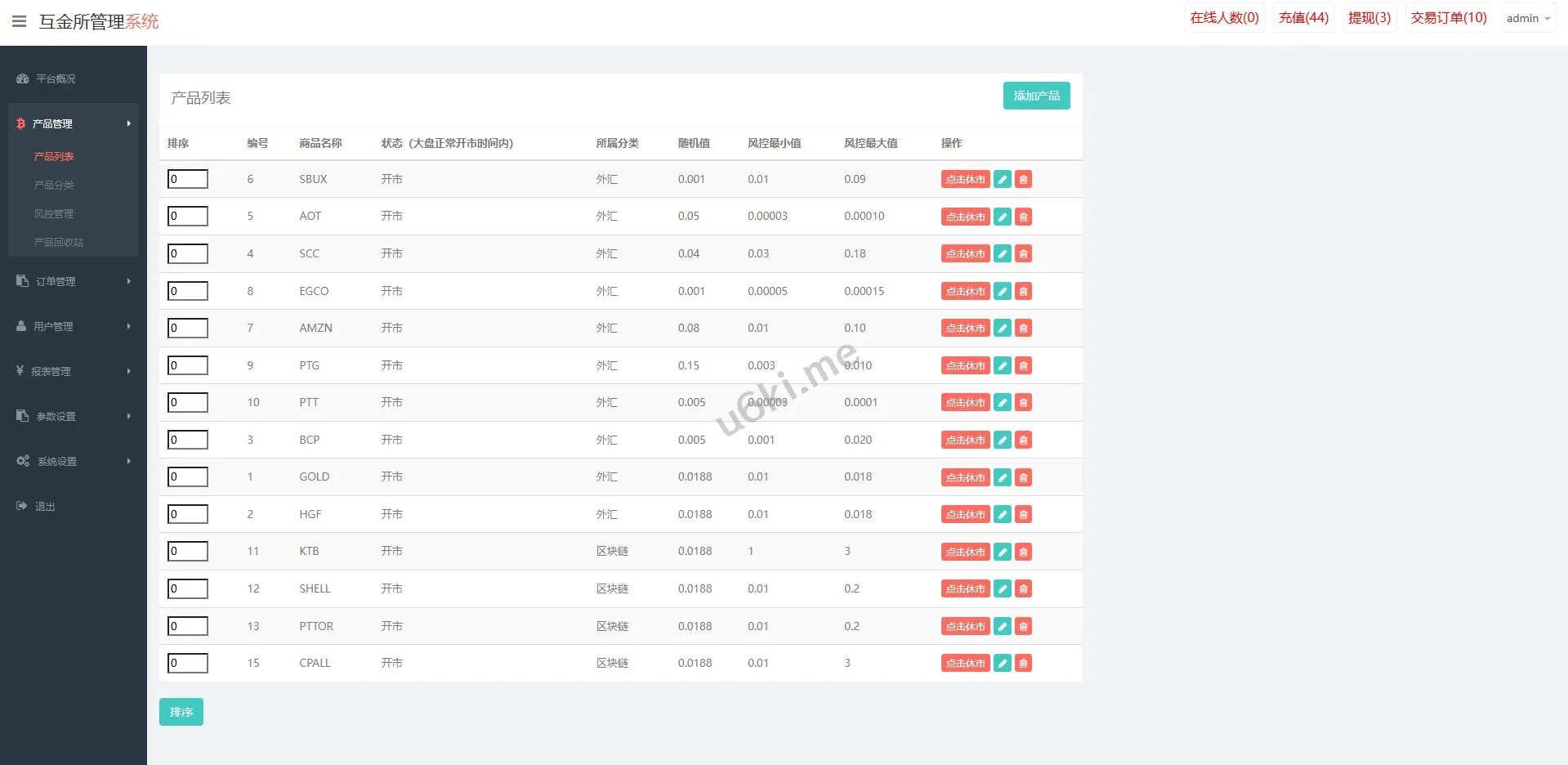Image resolution: width=1568 pixels, height=765 pixels.
Task: Expand the 用户管理 sidebar section
Action: click(x=73, y=326)
